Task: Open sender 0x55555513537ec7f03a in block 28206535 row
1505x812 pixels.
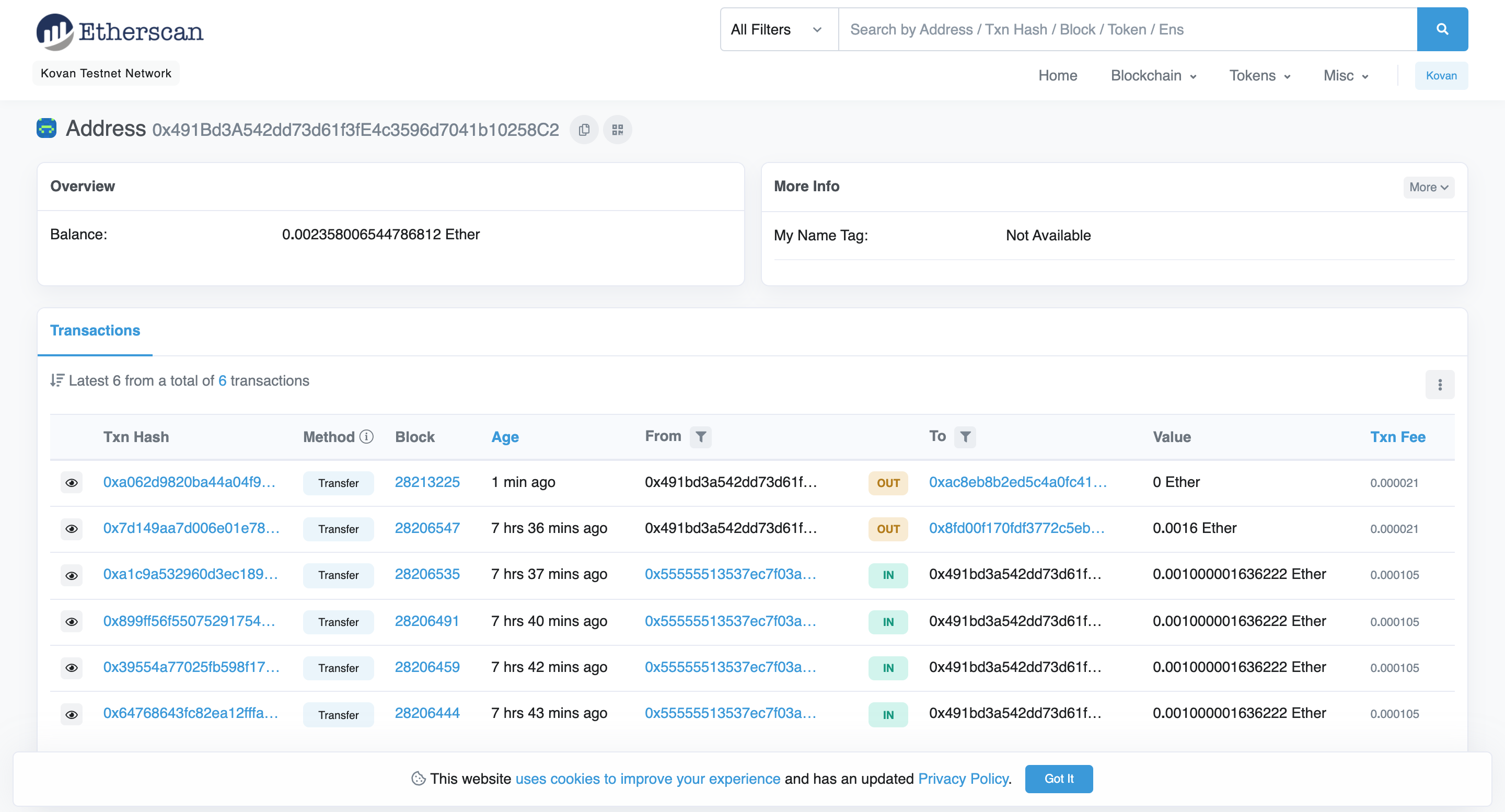Action: (731, 574)
